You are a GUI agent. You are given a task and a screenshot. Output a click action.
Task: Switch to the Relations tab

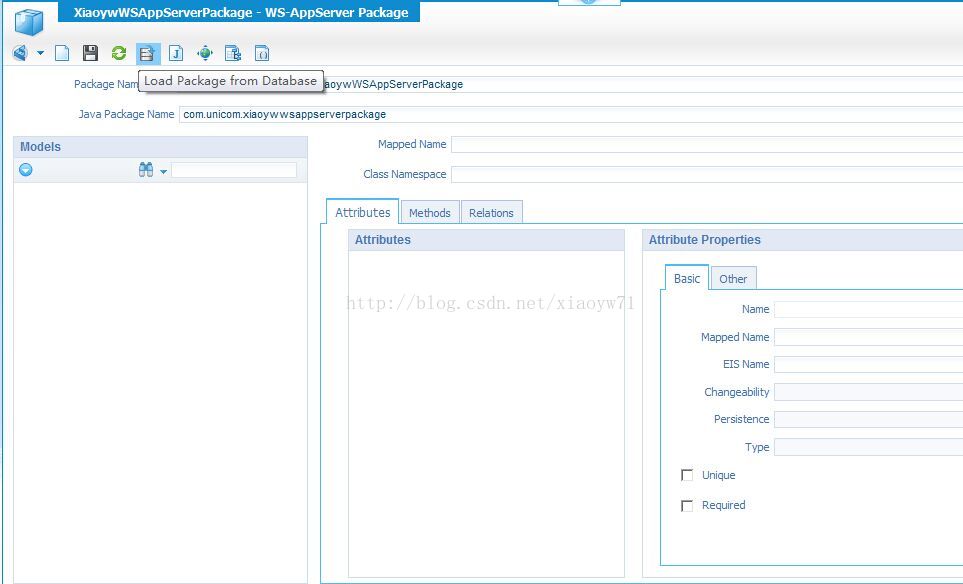pyautogui.click(x=491, y=212)
